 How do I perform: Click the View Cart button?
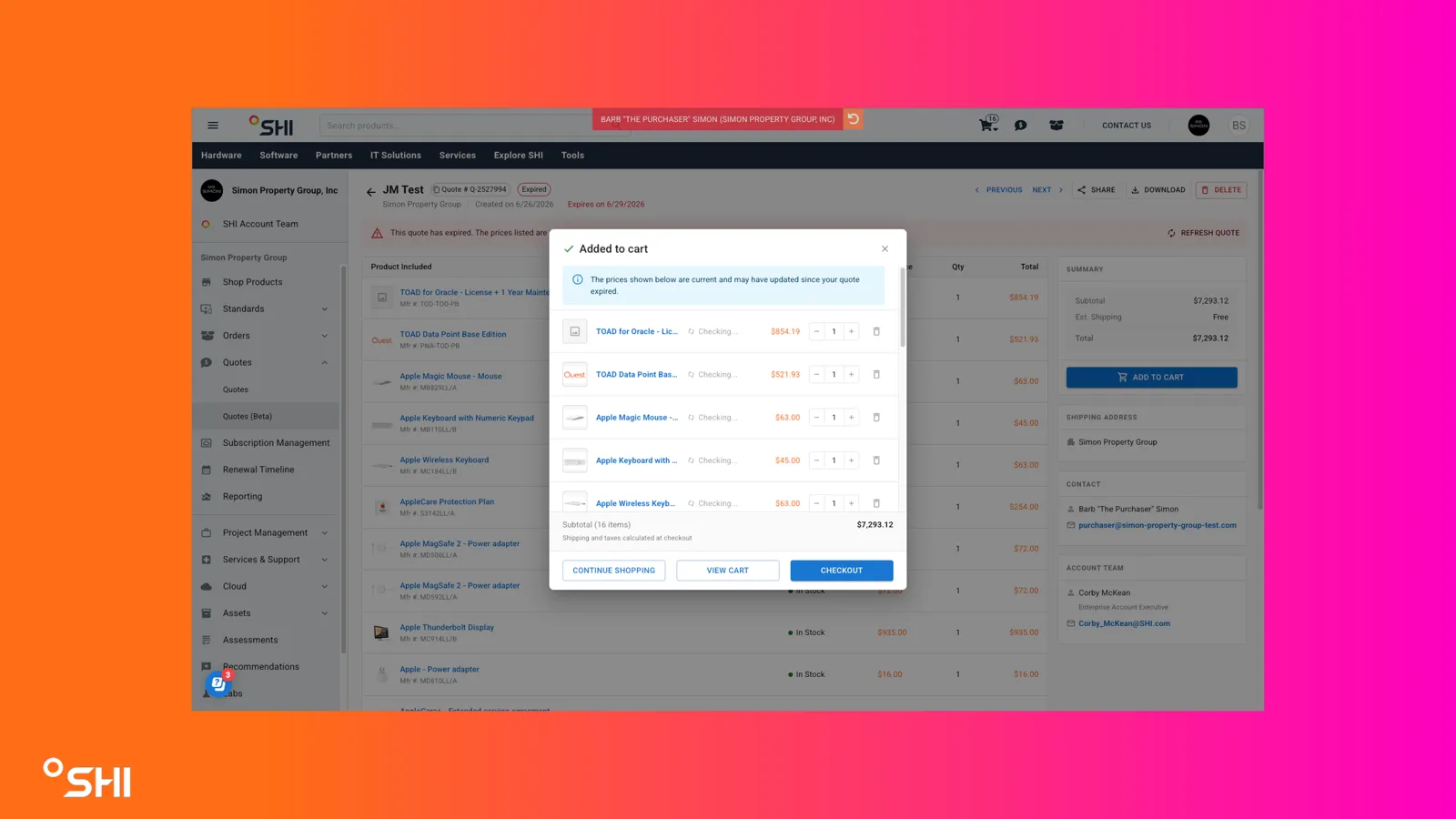(x=728, y=571)
